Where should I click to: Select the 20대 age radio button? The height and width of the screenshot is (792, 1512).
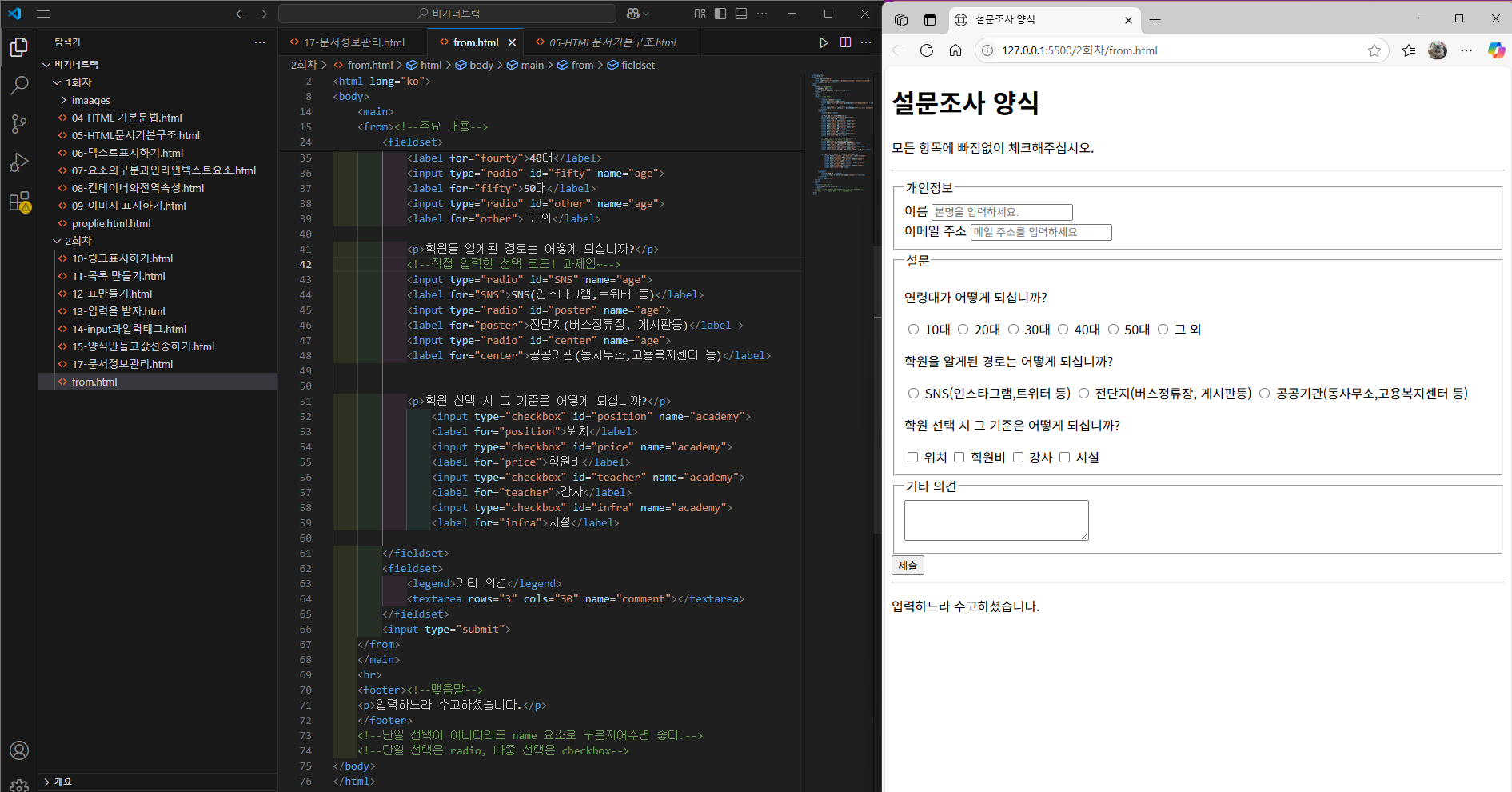click(963, 329)
